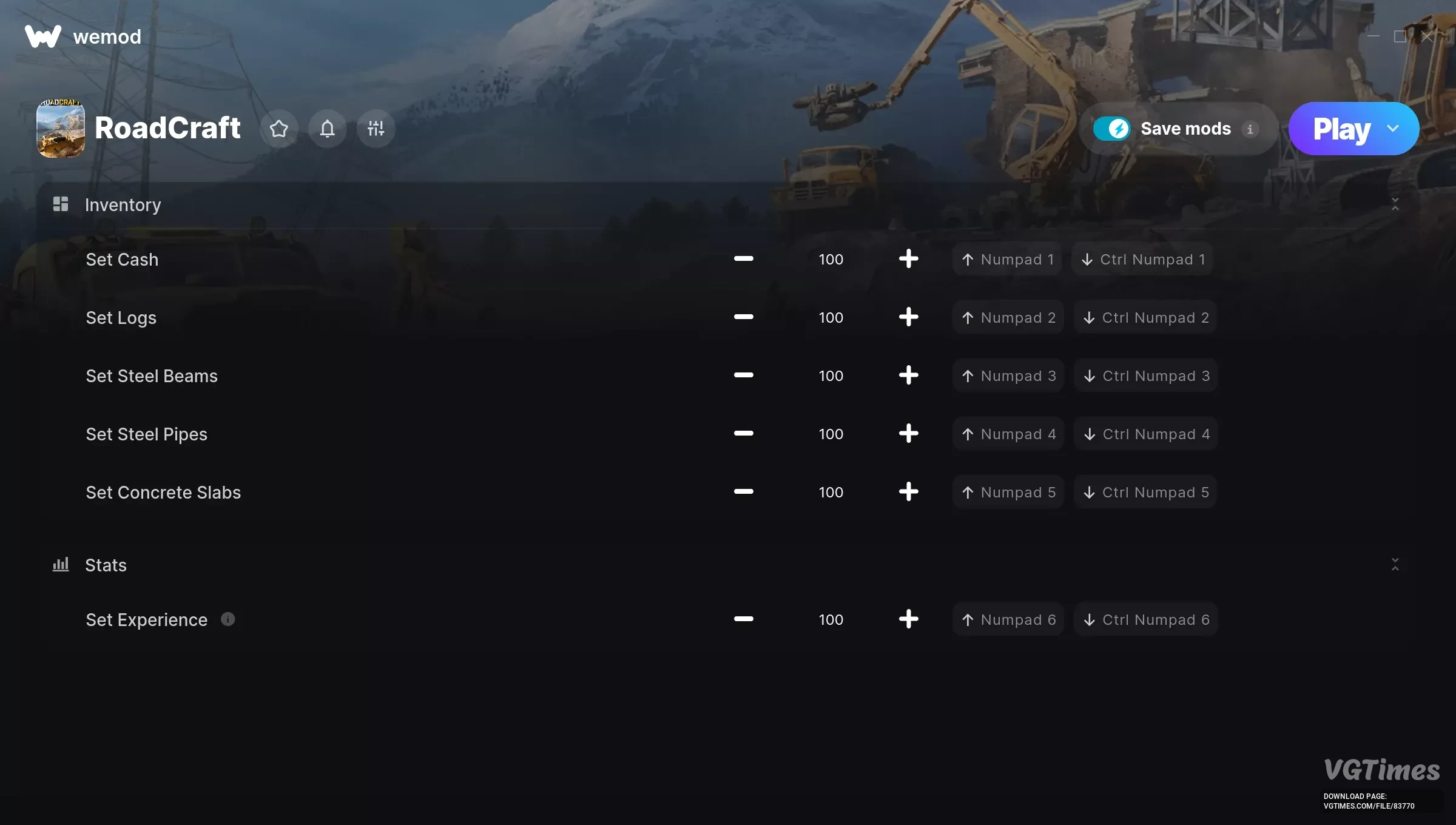Click the Play button
The width and height of the screenshot is (1456, 825).
point(1341,129)
